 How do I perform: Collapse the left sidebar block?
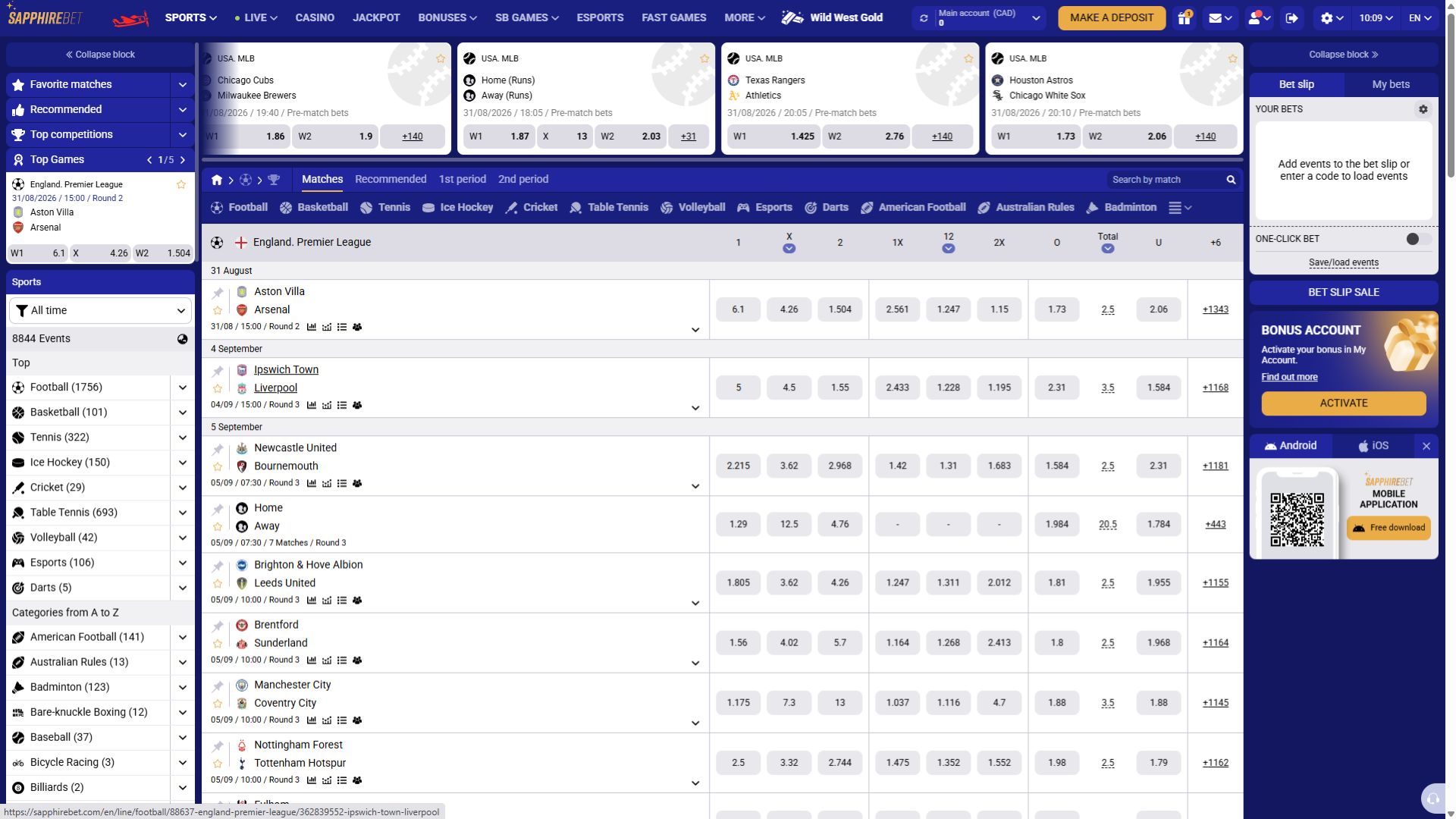[100, 55]
